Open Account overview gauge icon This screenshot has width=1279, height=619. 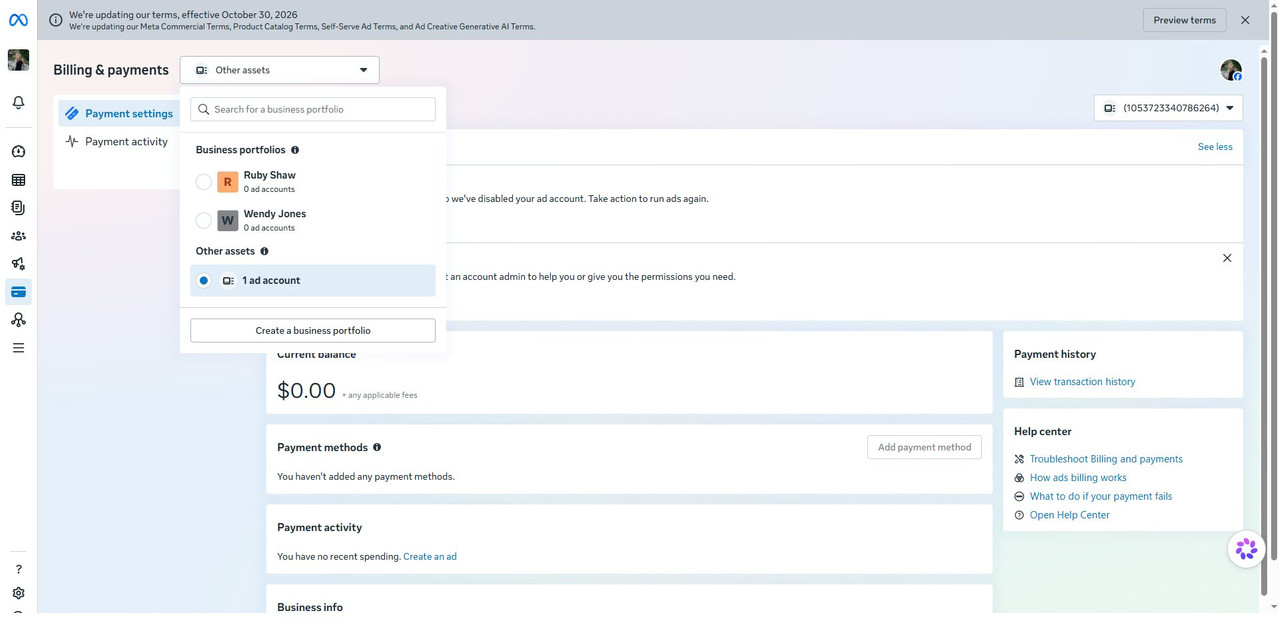tap(18, 152)
